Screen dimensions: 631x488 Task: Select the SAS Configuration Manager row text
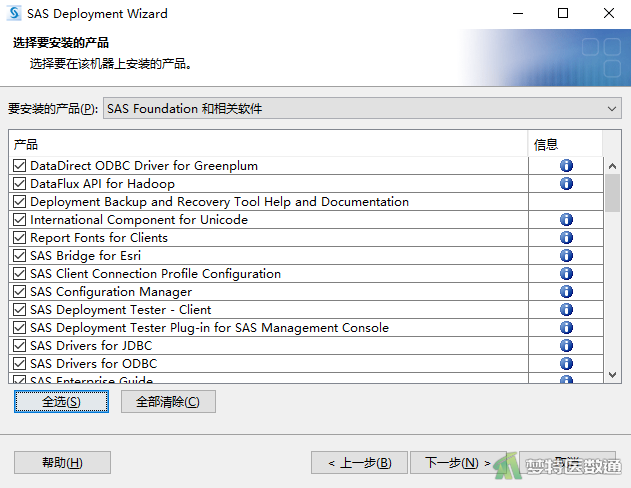[111, 292]
